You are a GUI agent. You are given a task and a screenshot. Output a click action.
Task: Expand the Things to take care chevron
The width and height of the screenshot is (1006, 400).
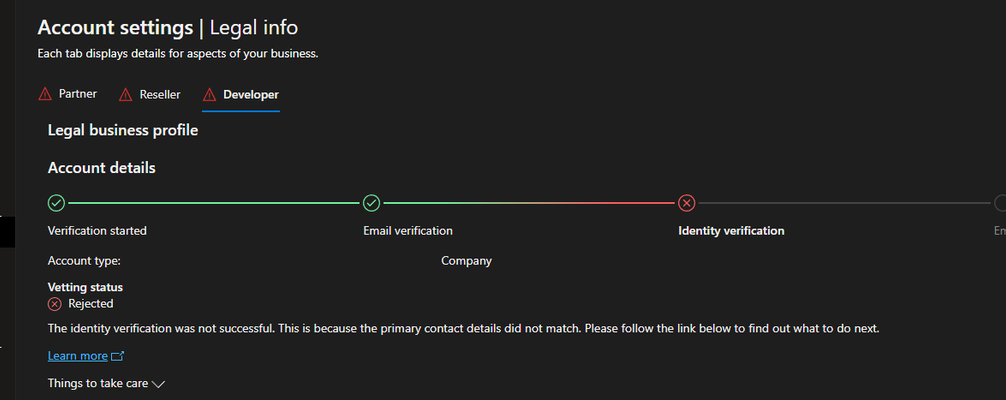point(158,384)
